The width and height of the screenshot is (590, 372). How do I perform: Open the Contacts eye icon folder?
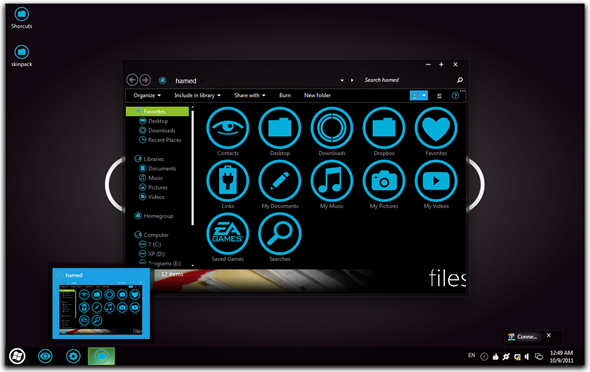point(228,128)
